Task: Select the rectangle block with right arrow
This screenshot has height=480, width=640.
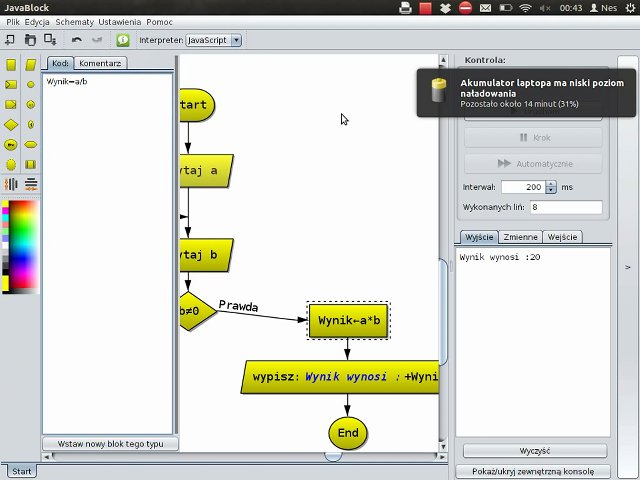Action: pyautogui.click(x=11, y=104)
